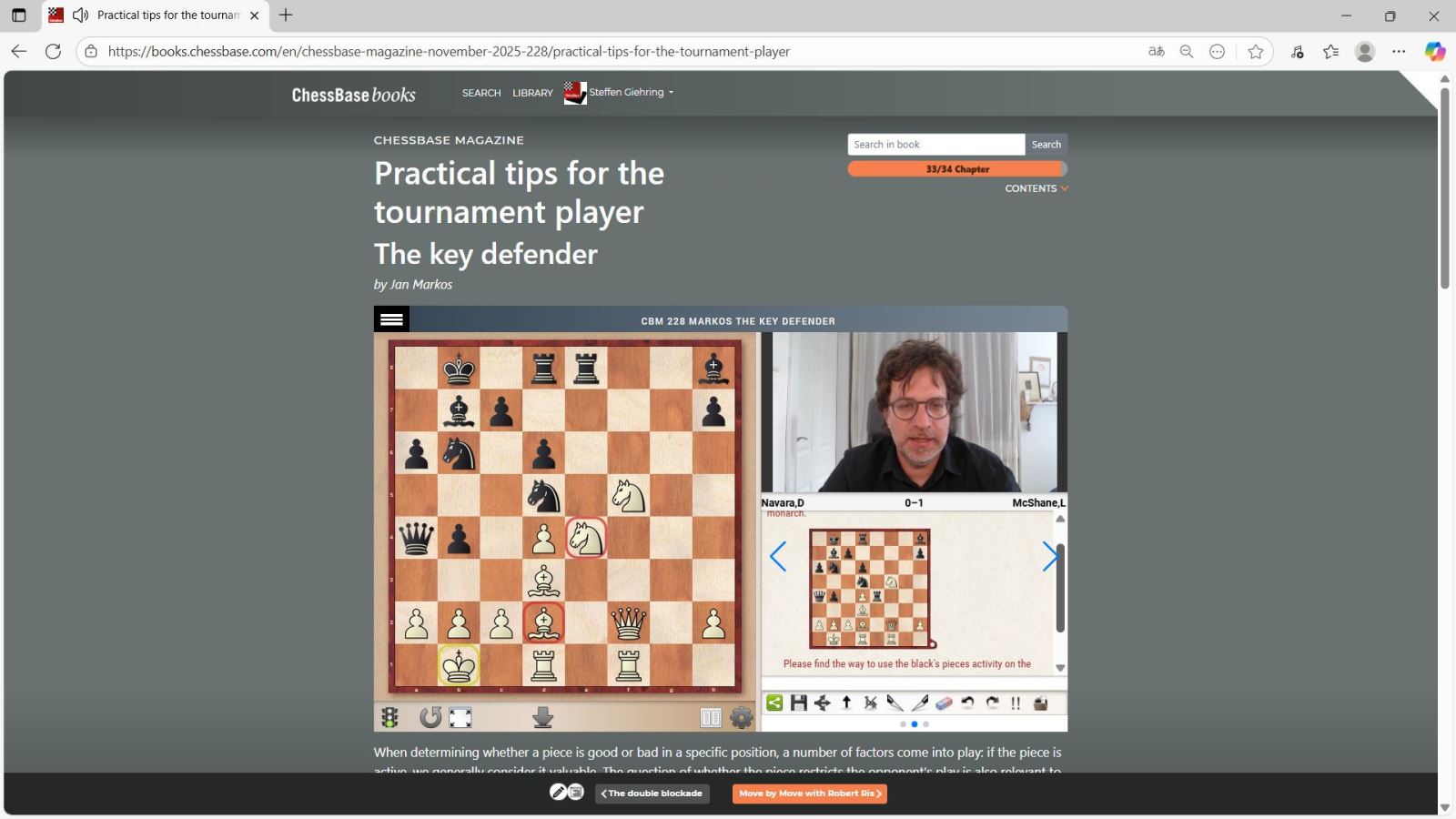Image resolution: width=1456 pixels, height=819 pixels.
Task: Open Steffen Giehring user account dropdown
Action: point(630,92)
